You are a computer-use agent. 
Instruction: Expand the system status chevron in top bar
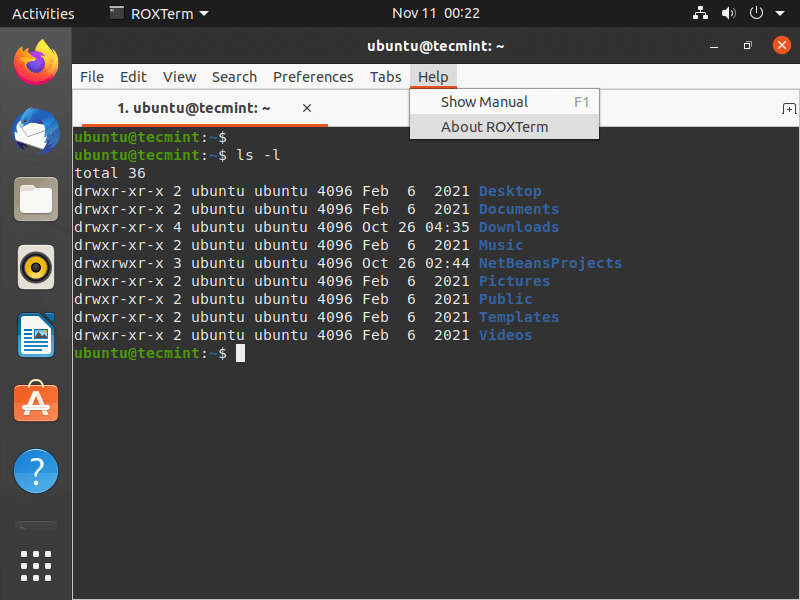click(x=780, y=13)
